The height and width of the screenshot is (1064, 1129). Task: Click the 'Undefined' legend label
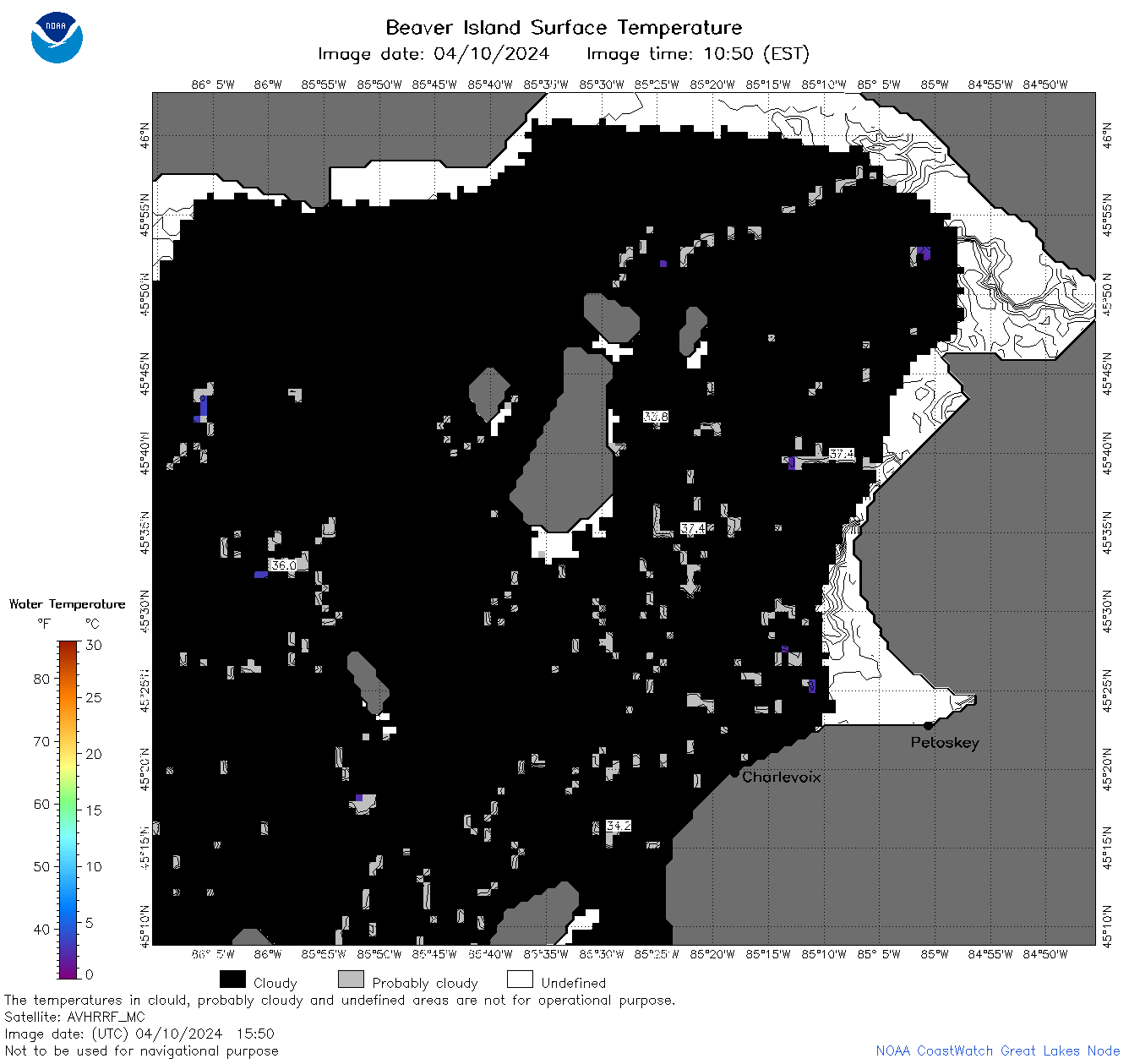coord(574,983)
